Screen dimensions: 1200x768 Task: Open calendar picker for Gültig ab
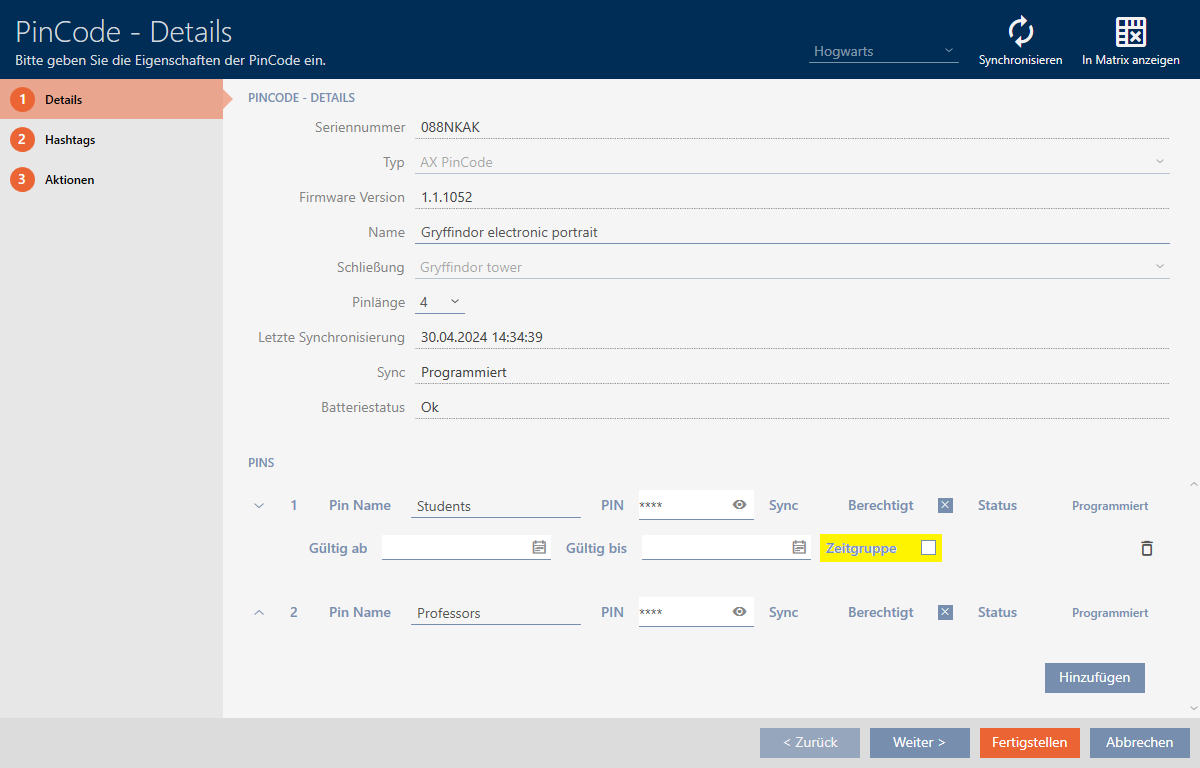tap(539, 547)
